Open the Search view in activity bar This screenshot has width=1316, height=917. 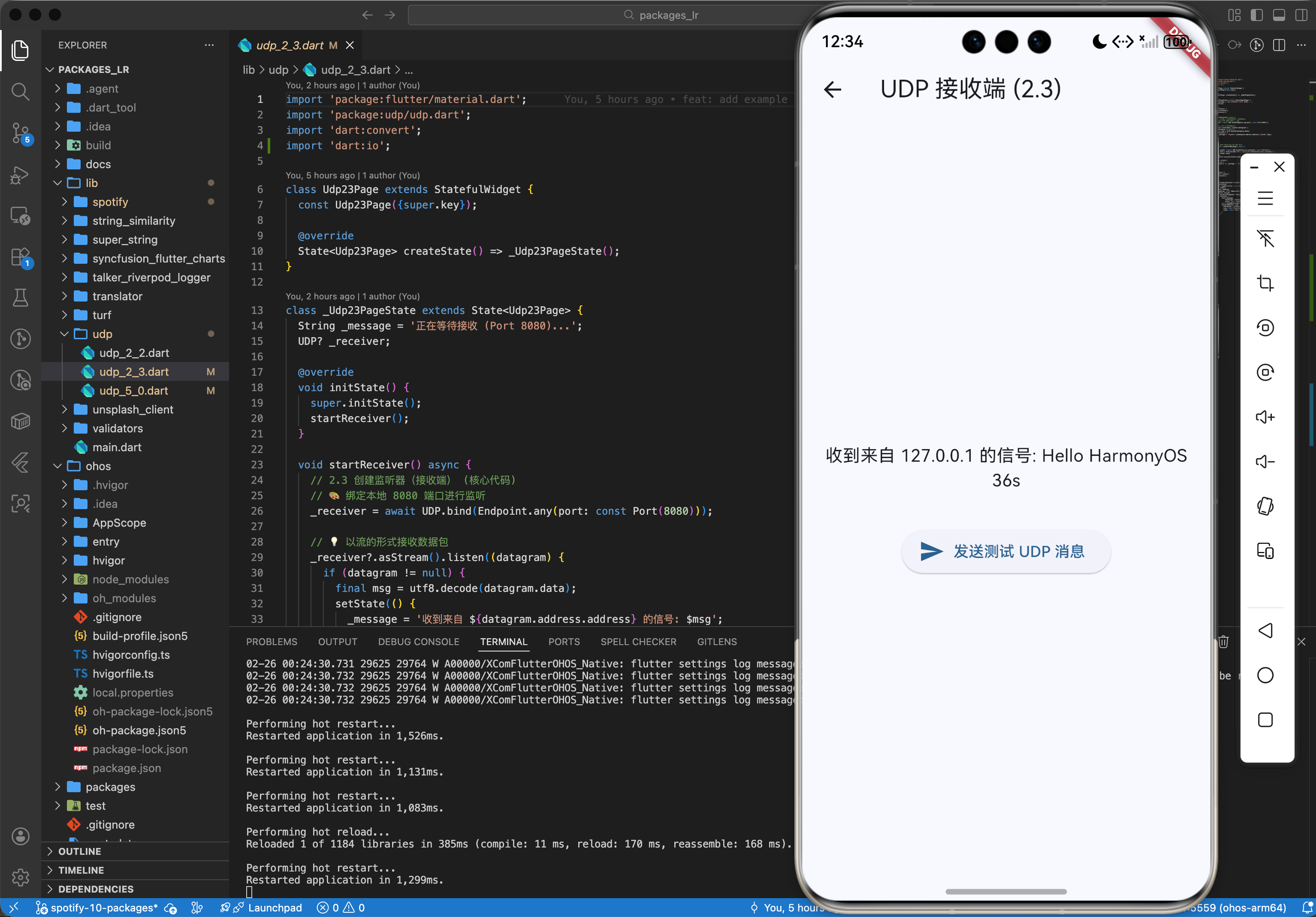(x=21, y=92)
